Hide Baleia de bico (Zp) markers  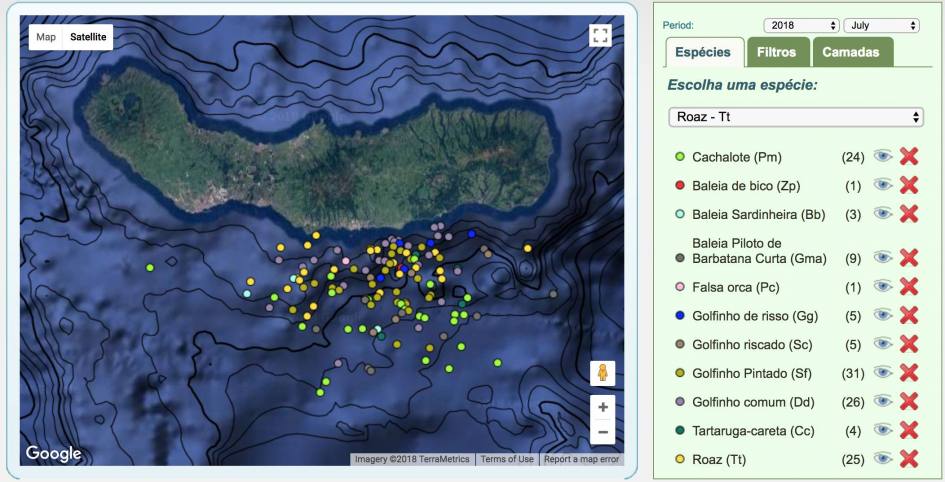pos(883,185)
